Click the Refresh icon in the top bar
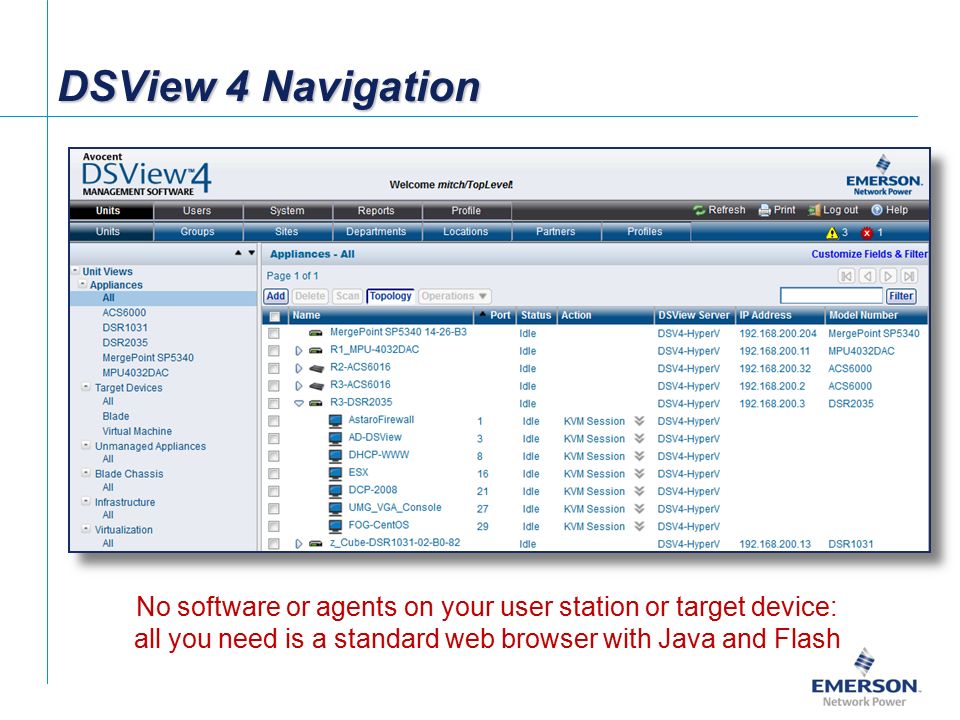This screenshot has height=720, width=960. click(x=699, y=210)
